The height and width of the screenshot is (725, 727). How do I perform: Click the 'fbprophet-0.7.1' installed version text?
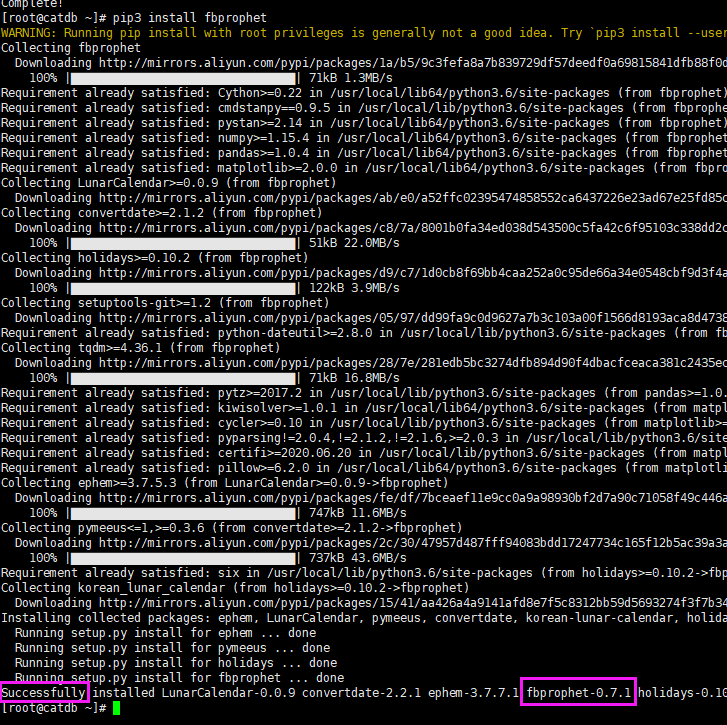579,693
